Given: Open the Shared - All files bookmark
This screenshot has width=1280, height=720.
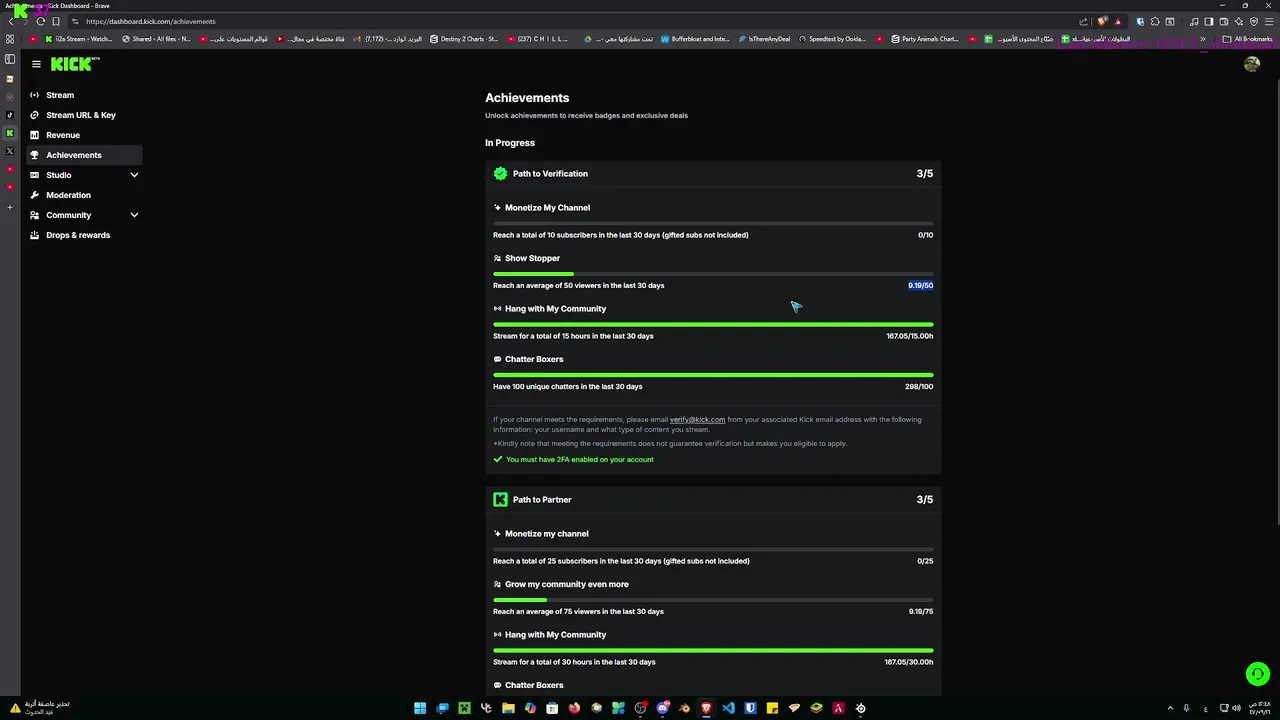Looking at the screenshot, I should pyautogui.click(x=156, y=39).
